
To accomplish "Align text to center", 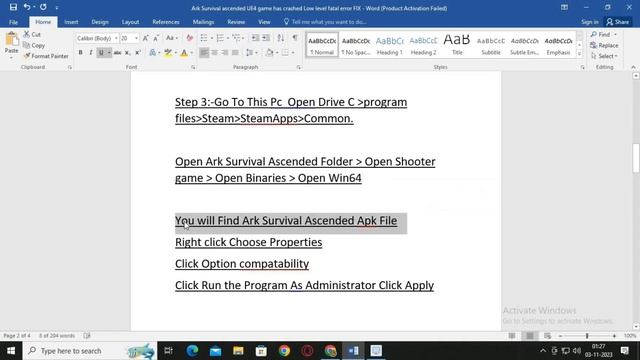I will [214, 53].
